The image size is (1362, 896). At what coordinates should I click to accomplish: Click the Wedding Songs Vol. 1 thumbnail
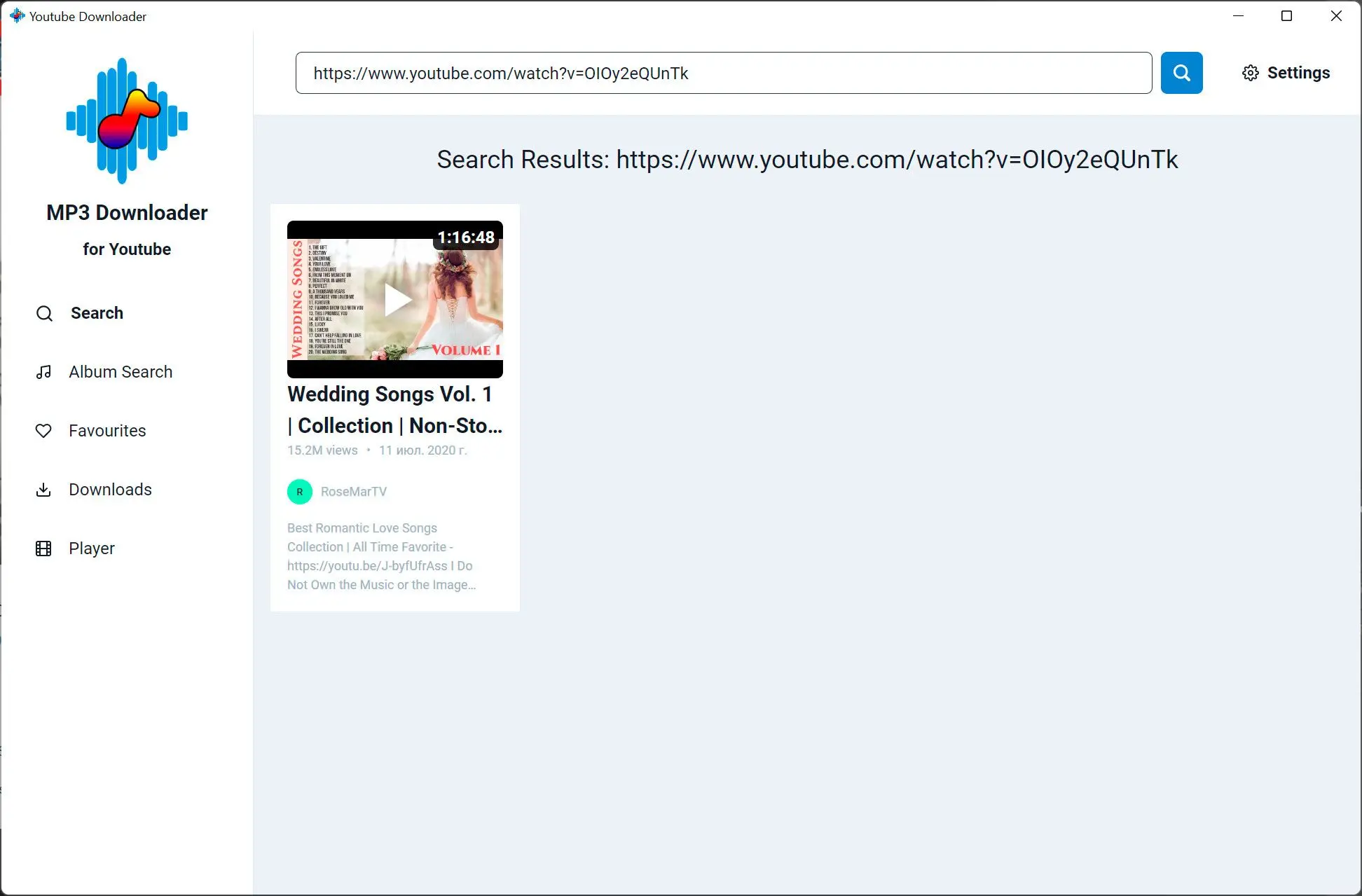coord(395,298)
